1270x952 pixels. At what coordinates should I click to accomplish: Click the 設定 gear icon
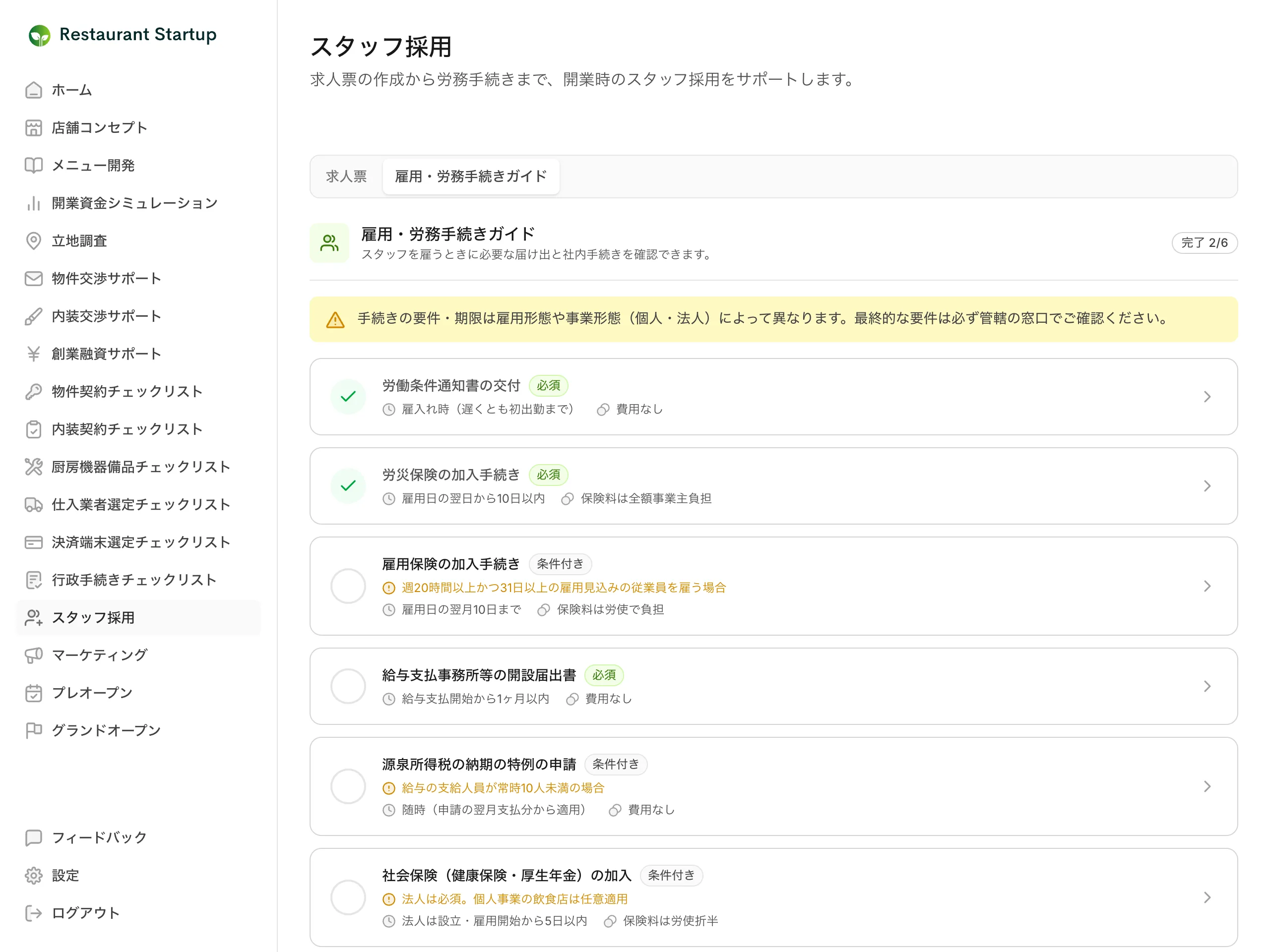coord(33,876)
